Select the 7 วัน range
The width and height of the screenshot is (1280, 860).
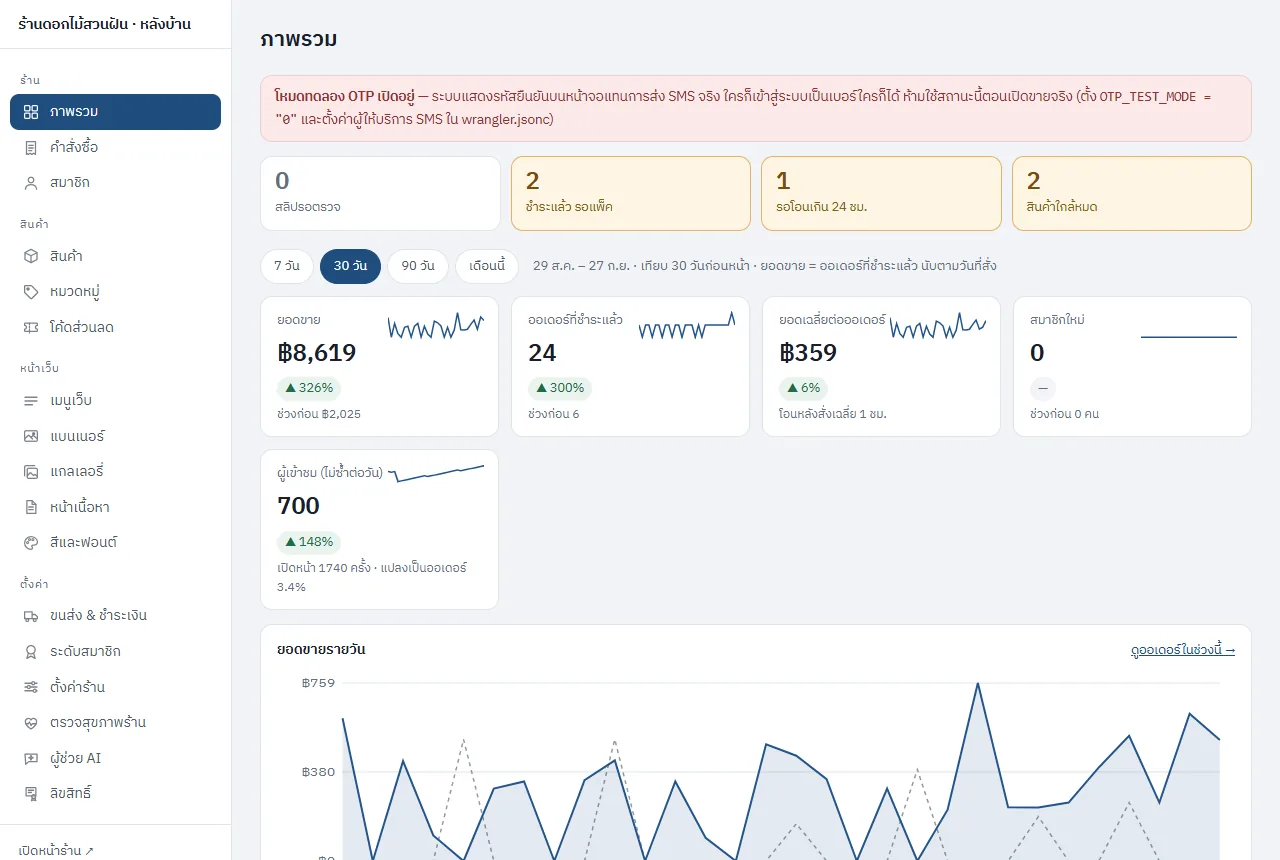click(x=287, y=266)
